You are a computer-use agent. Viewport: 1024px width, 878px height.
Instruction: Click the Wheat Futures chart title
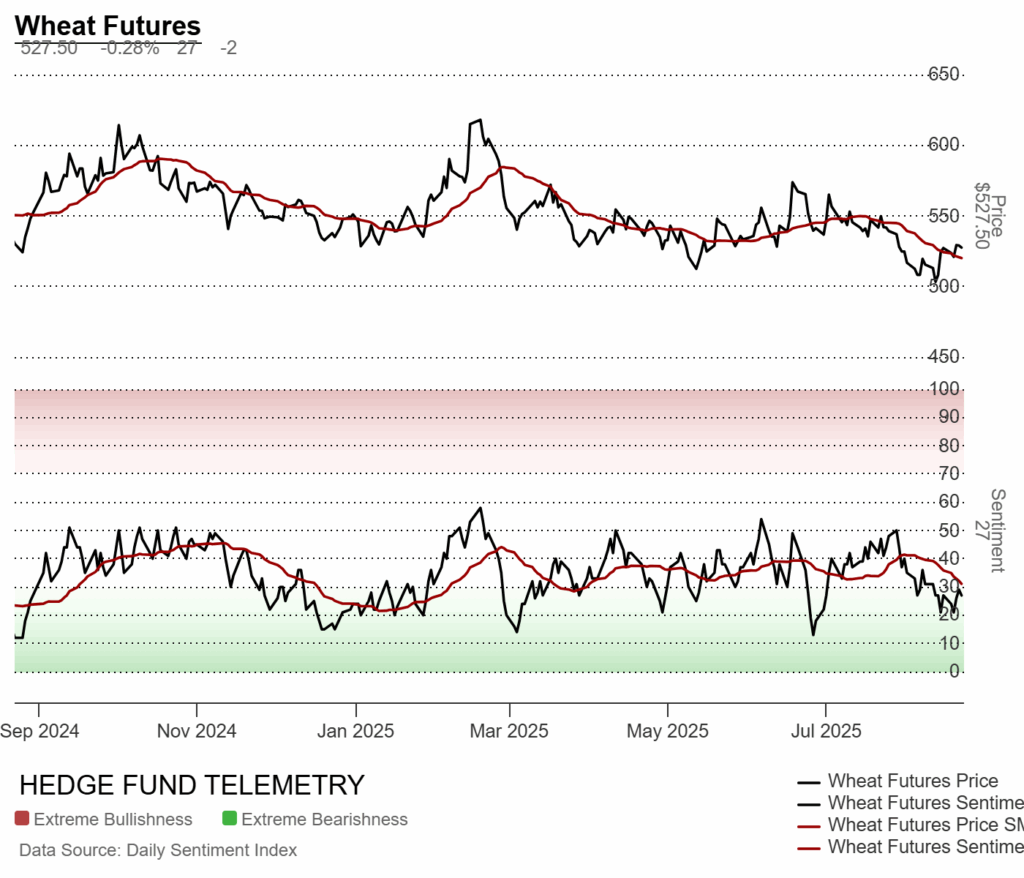point(108,26)
